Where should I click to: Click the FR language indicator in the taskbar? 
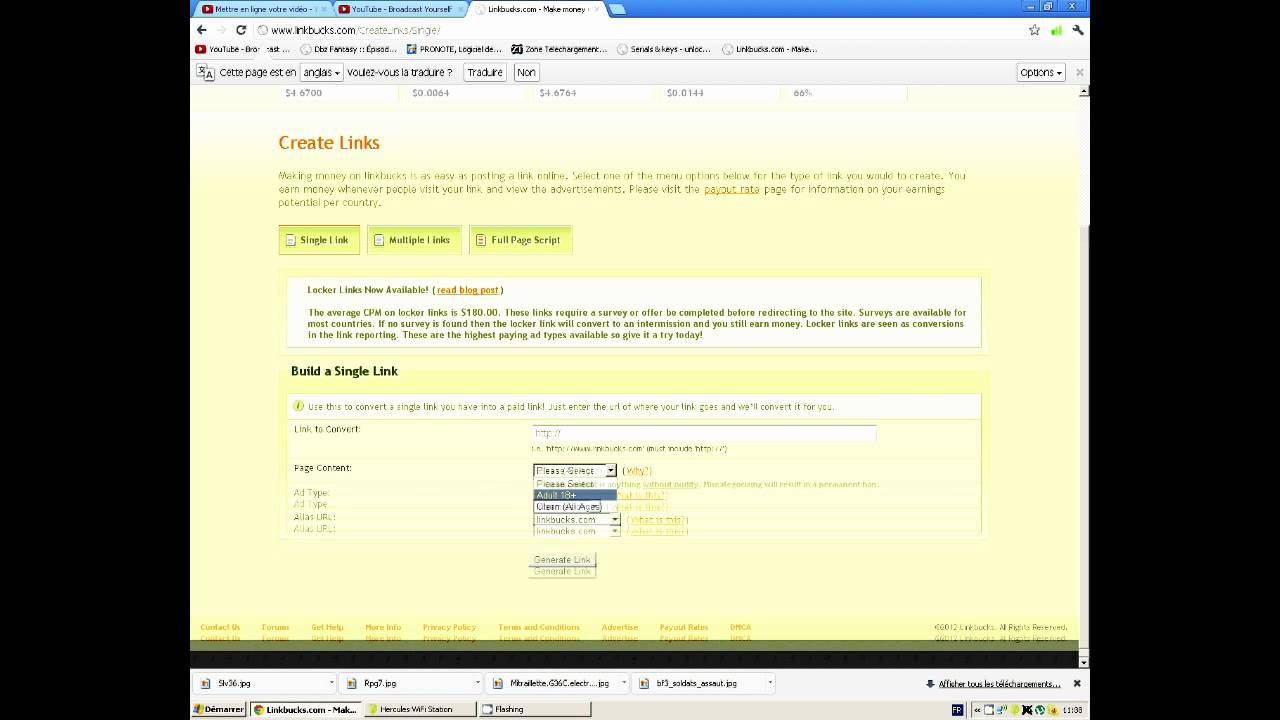pyautogui.click(x=957, y=710)
